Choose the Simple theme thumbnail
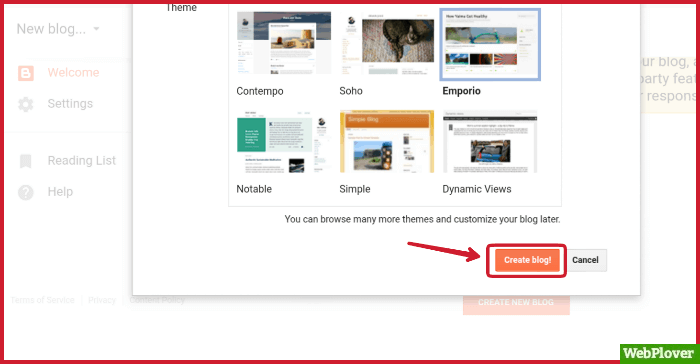700x364 pixels. point(387,142)
